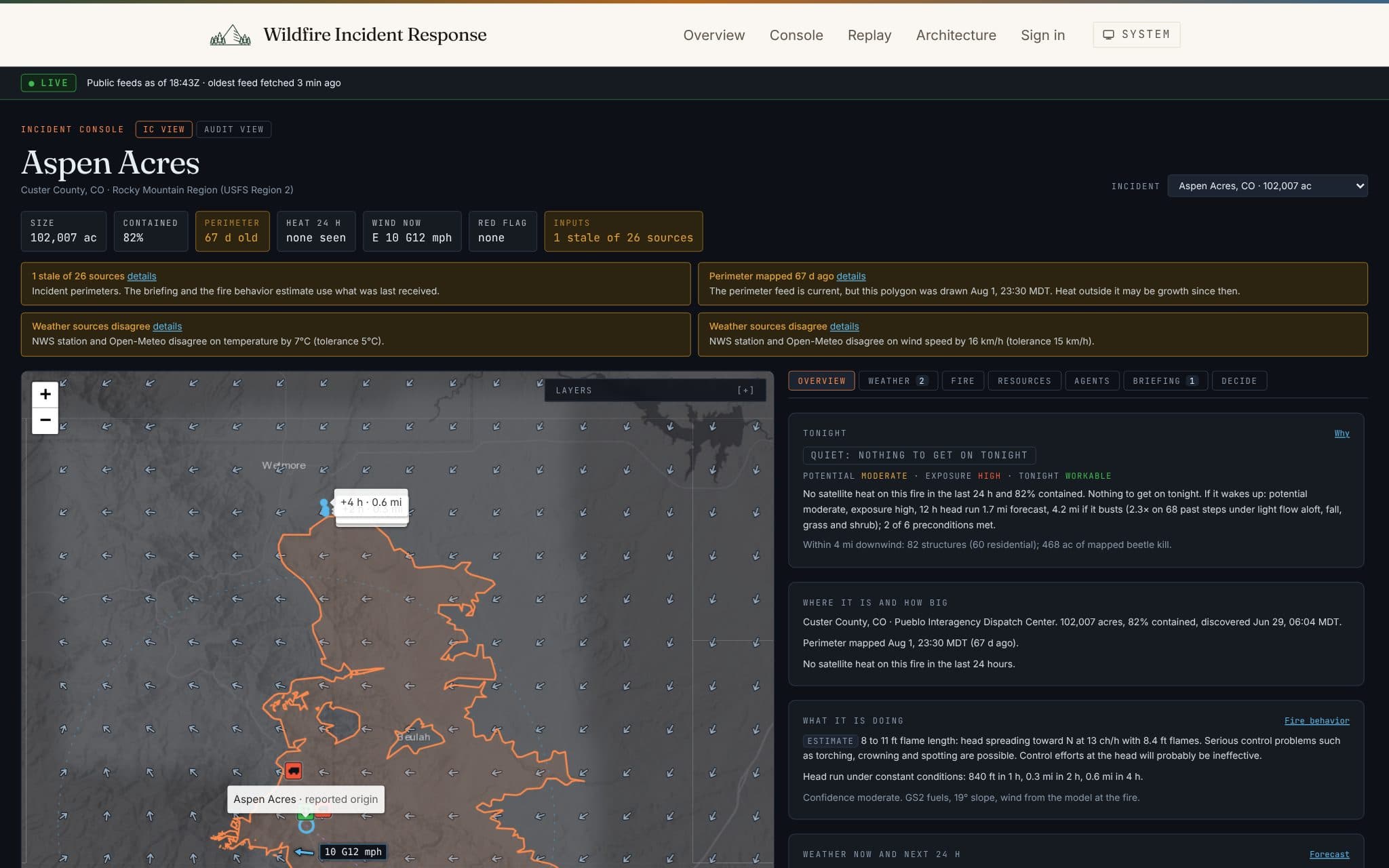Click the Why link in Tonight card

pyautogui.click(x=1342, y=433)
